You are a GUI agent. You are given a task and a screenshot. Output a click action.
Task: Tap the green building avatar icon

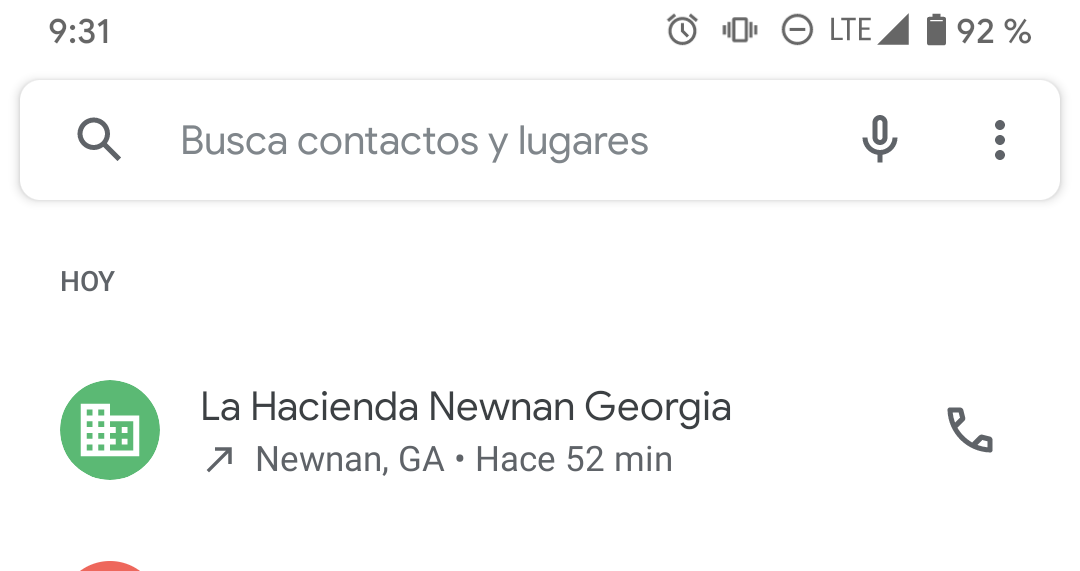110,431
